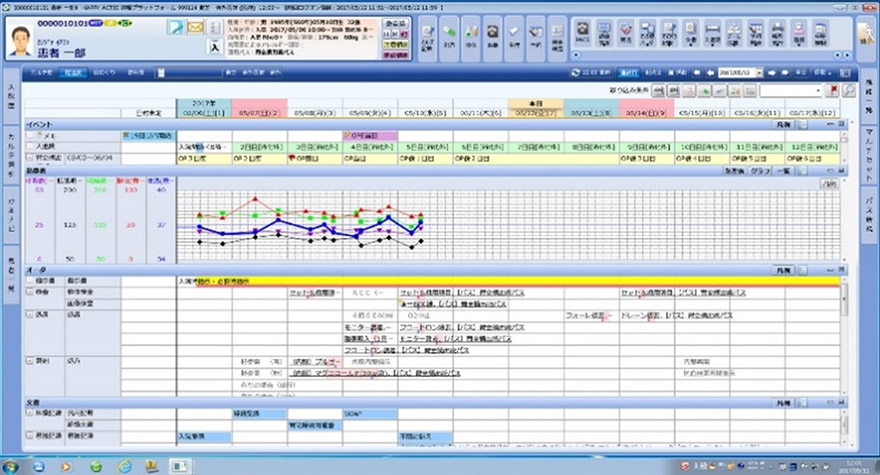
Task: Click the red pin flag icon
Action: [x=832, y=91]
